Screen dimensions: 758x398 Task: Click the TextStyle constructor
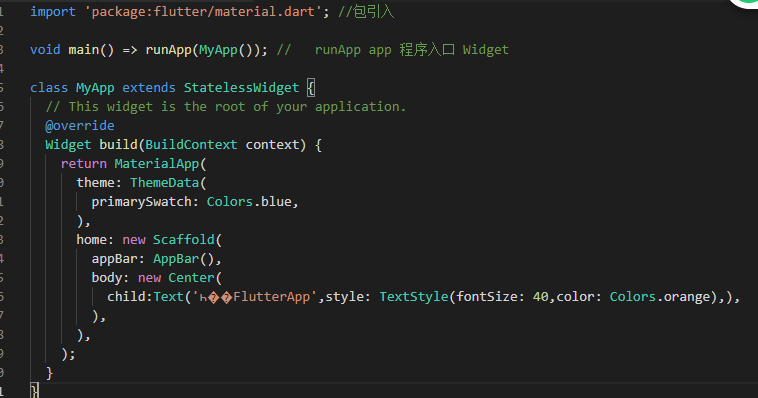click(414, 296)
